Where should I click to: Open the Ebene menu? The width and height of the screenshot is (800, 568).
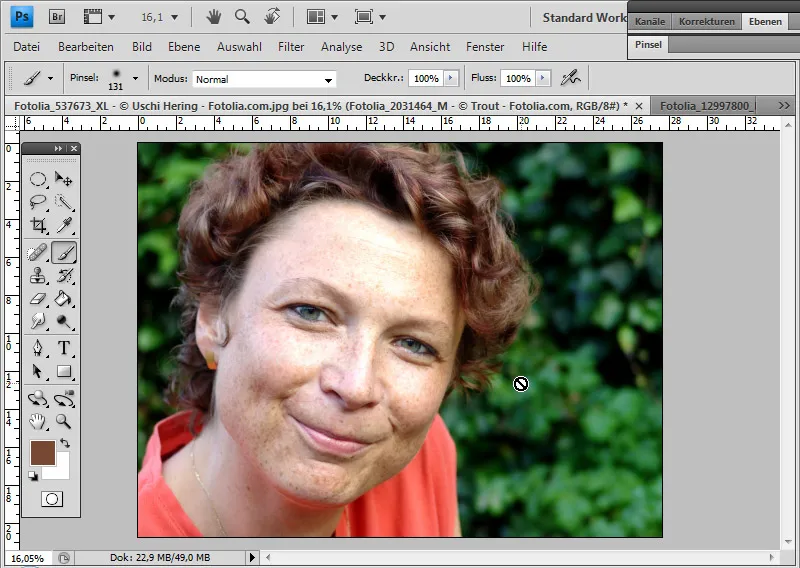point(184,47)
